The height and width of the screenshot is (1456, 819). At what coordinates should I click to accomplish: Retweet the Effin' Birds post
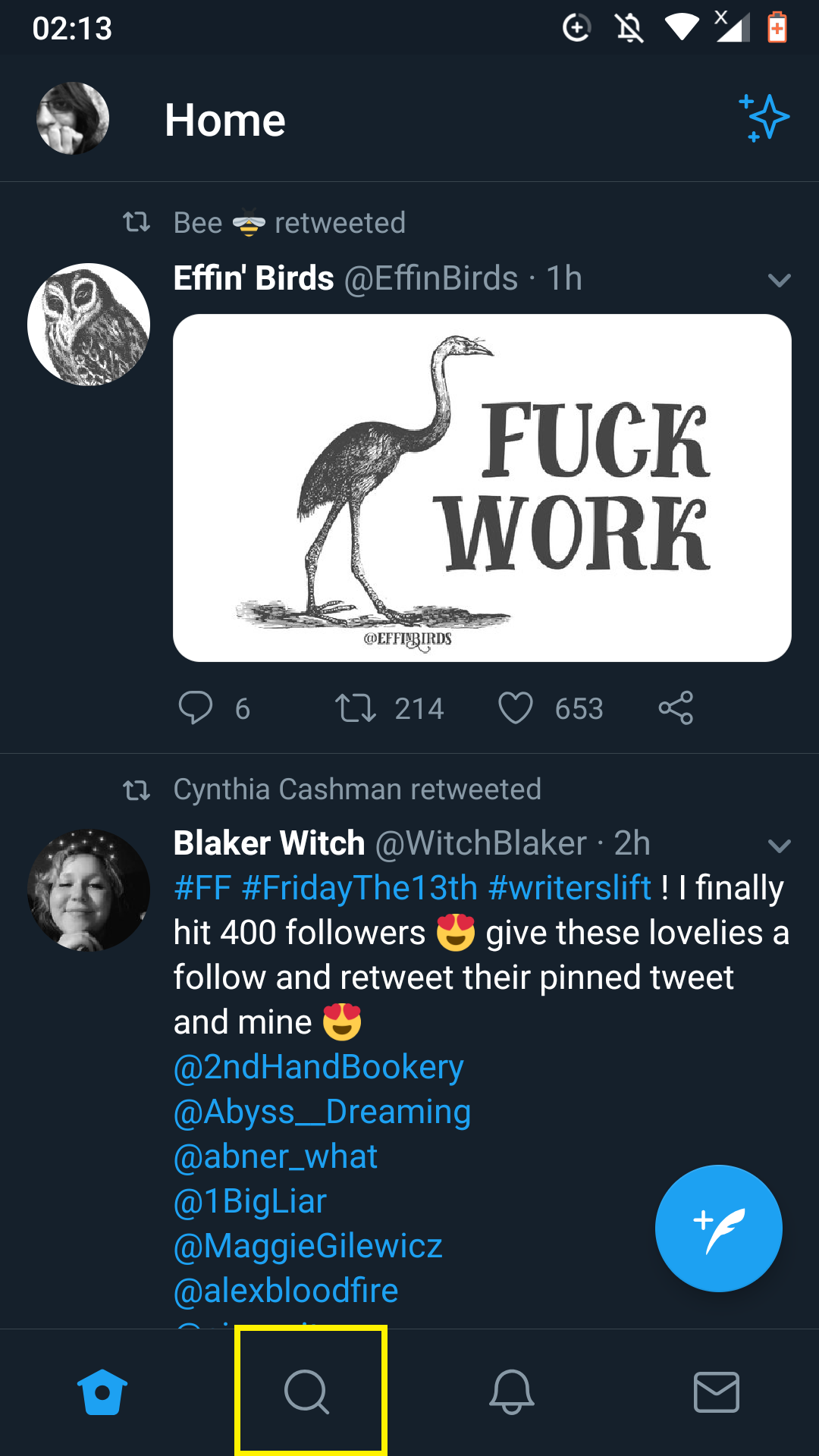(356, 708)
